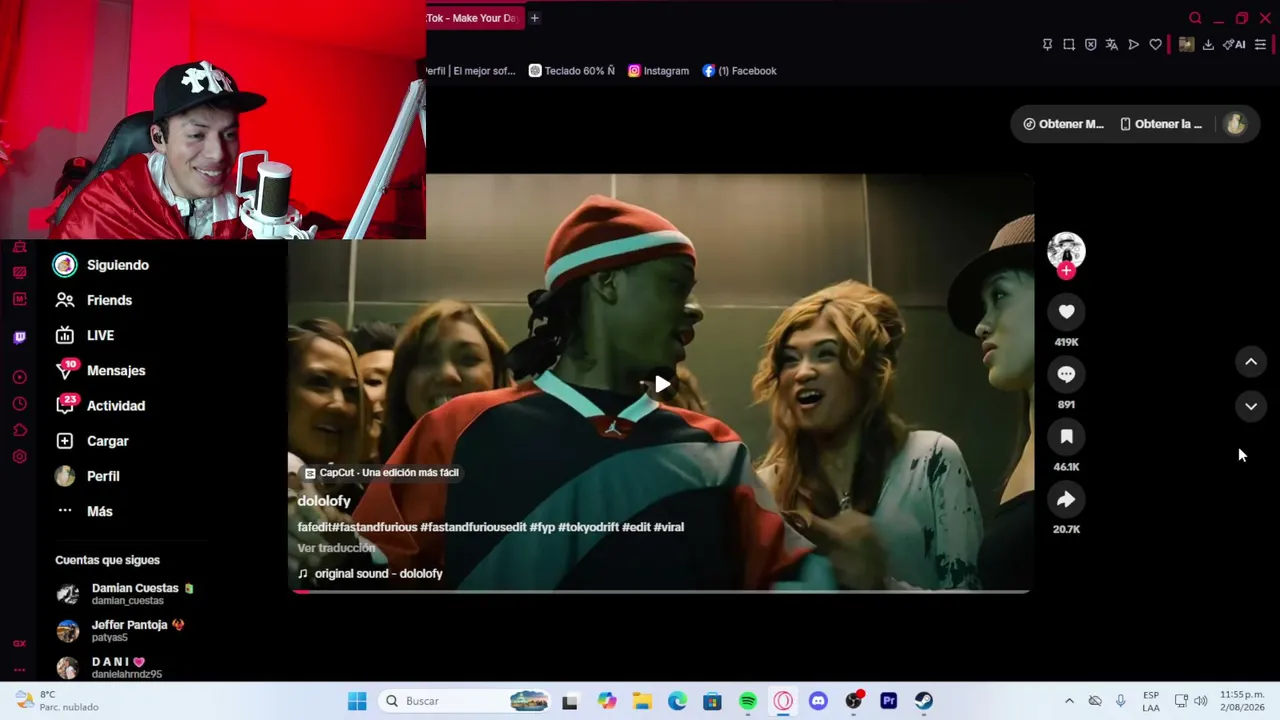Go to the previous video
The height and width of the screenshot is (720, 1280).
click(x=1251, y=362)
